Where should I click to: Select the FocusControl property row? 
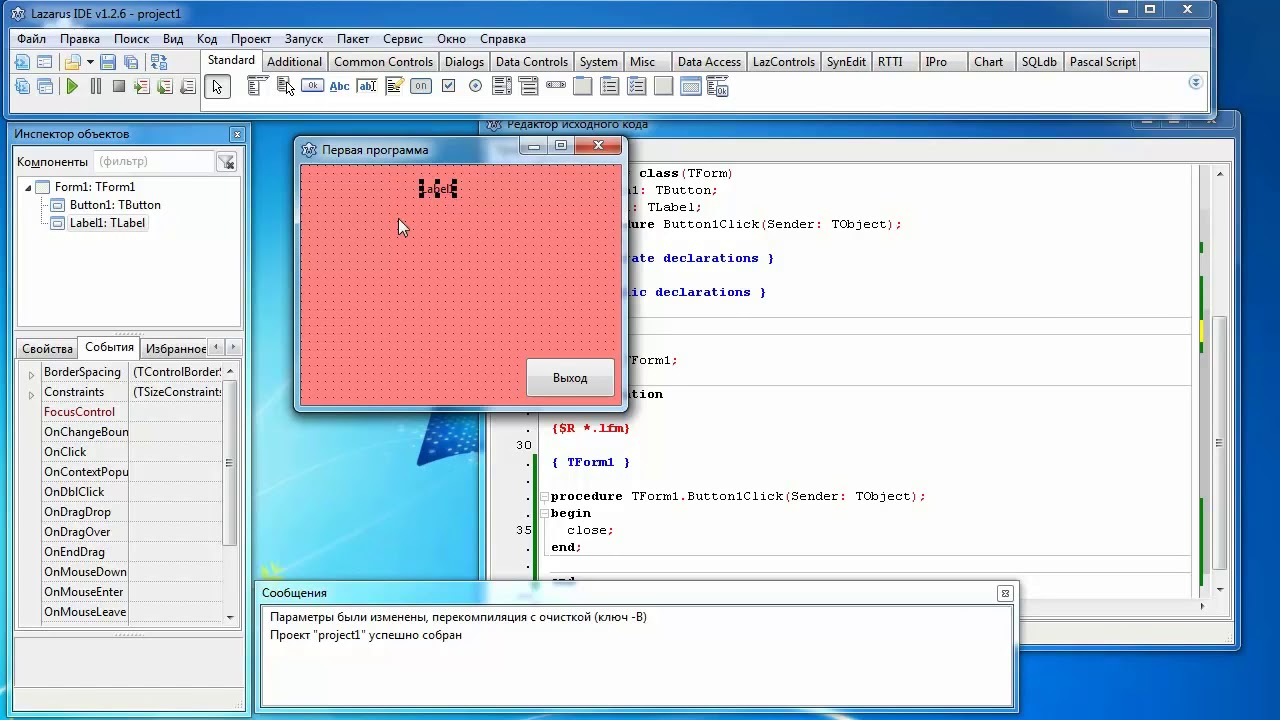(x=131, y=412)
